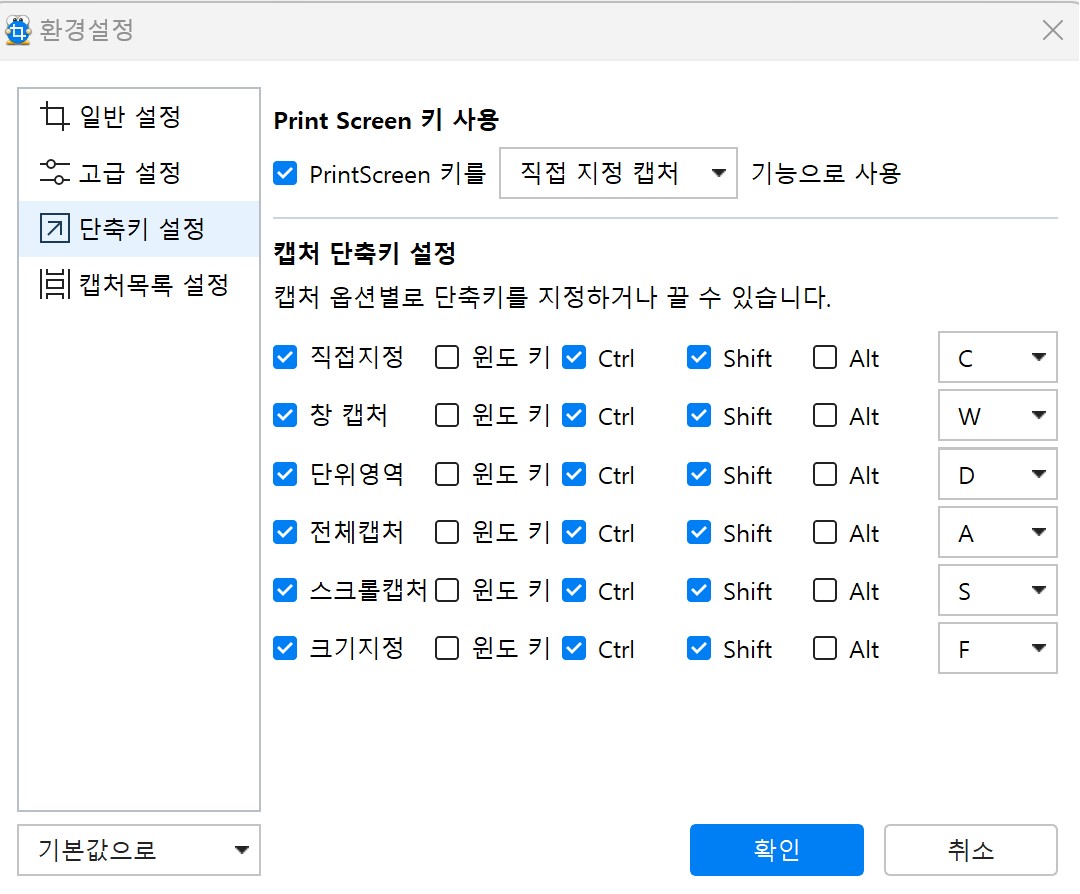Open the key dropdown showing C
The height and width of the screenshot is (894, 1080).
click(x=997, y=357)
